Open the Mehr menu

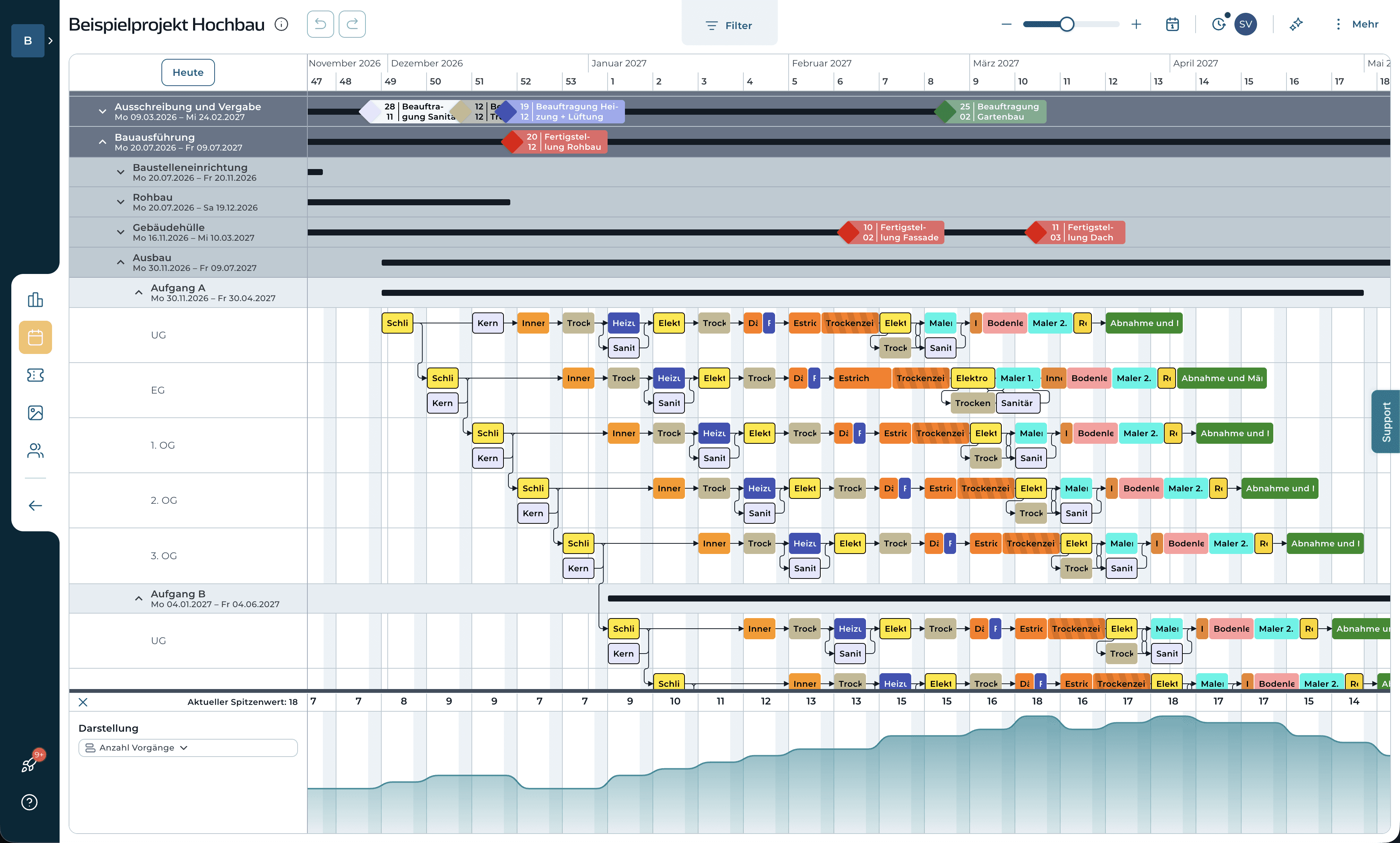[x=1357, y=25]
